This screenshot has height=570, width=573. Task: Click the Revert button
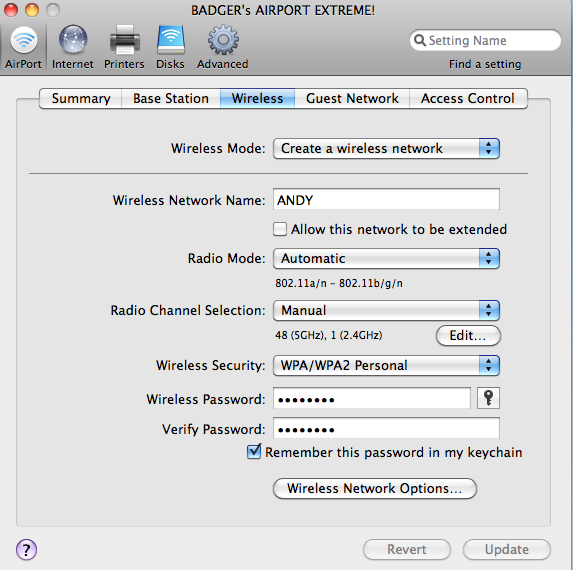coord(407,549)
